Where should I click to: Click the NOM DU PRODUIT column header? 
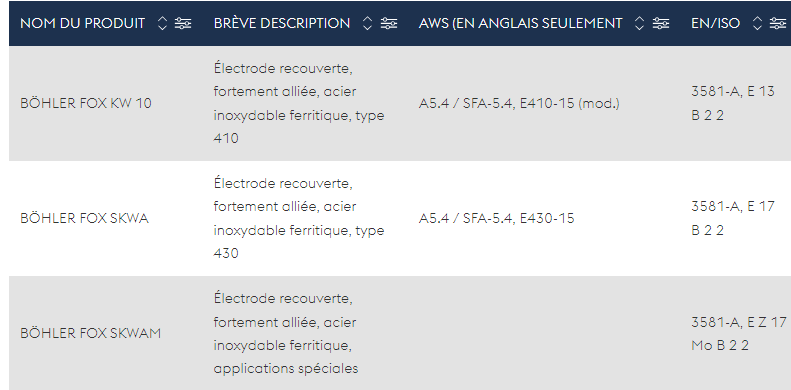click(x=83, y=23)
